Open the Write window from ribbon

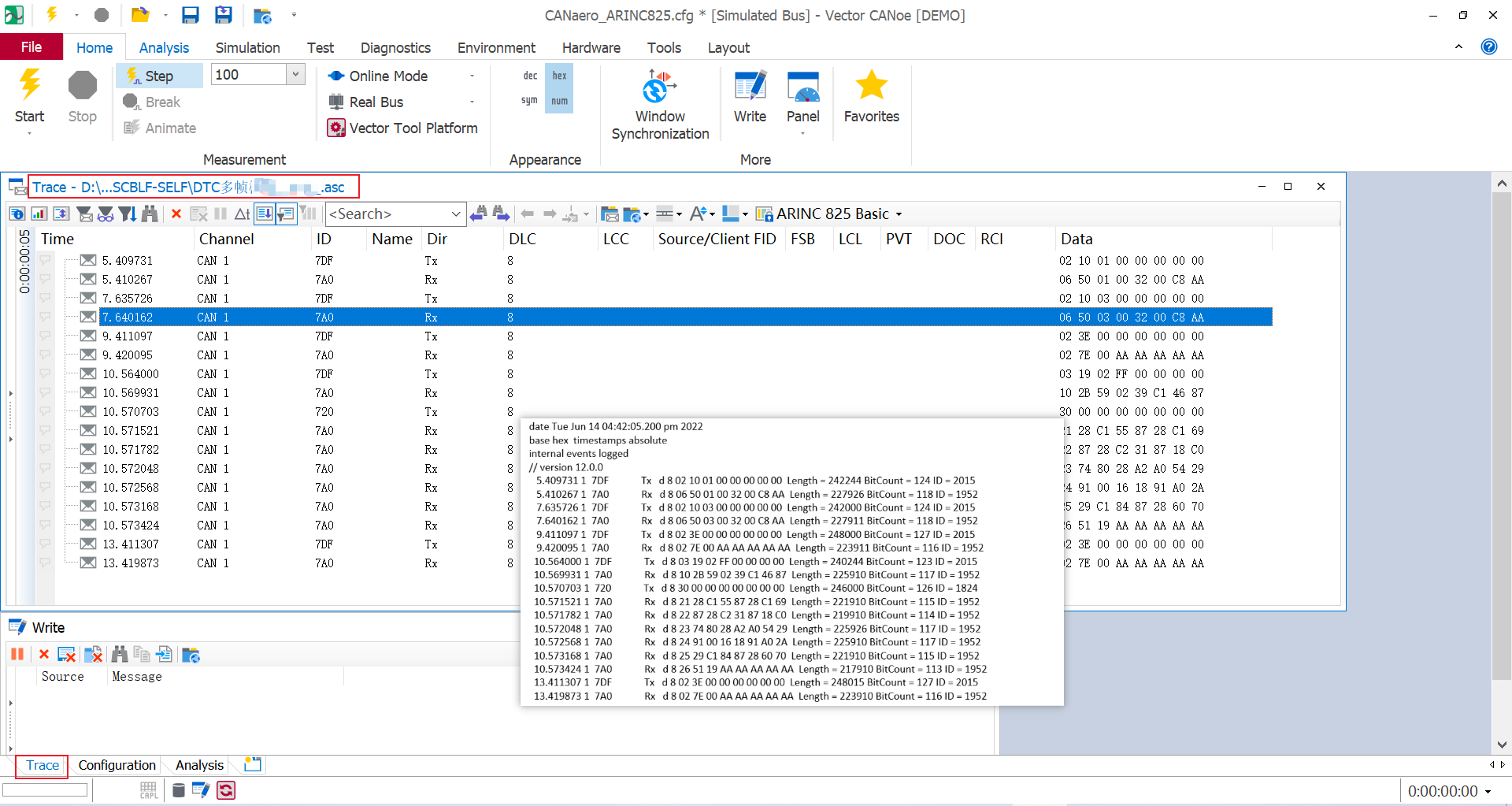pos(750,97)
